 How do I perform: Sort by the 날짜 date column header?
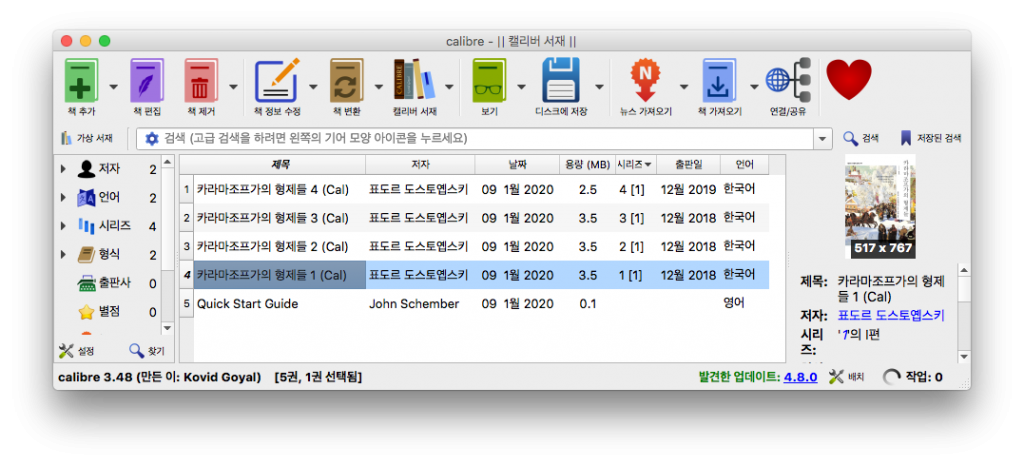517,164
